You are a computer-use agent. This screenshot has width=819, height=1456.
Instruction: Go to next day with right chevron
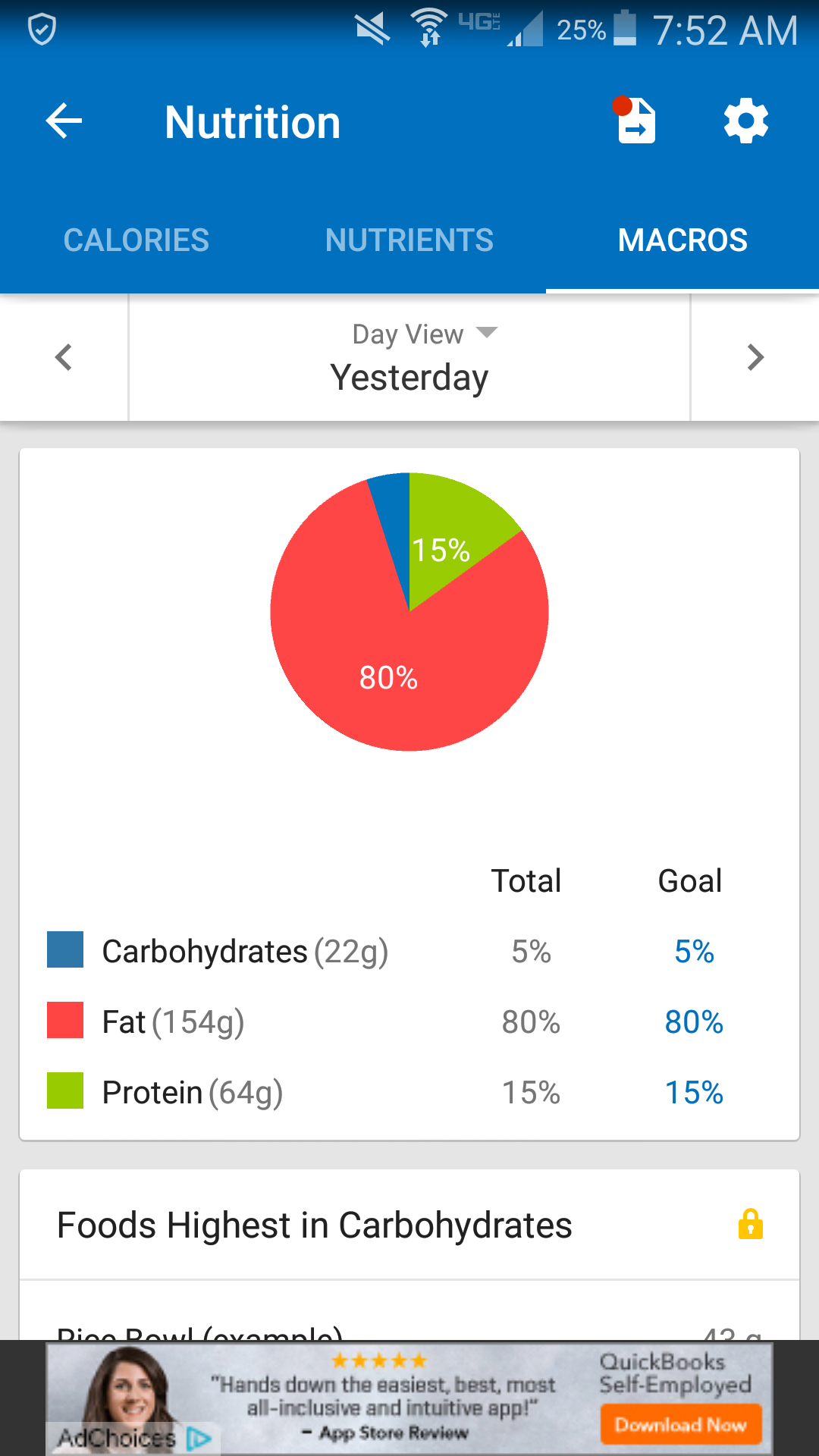755,357
